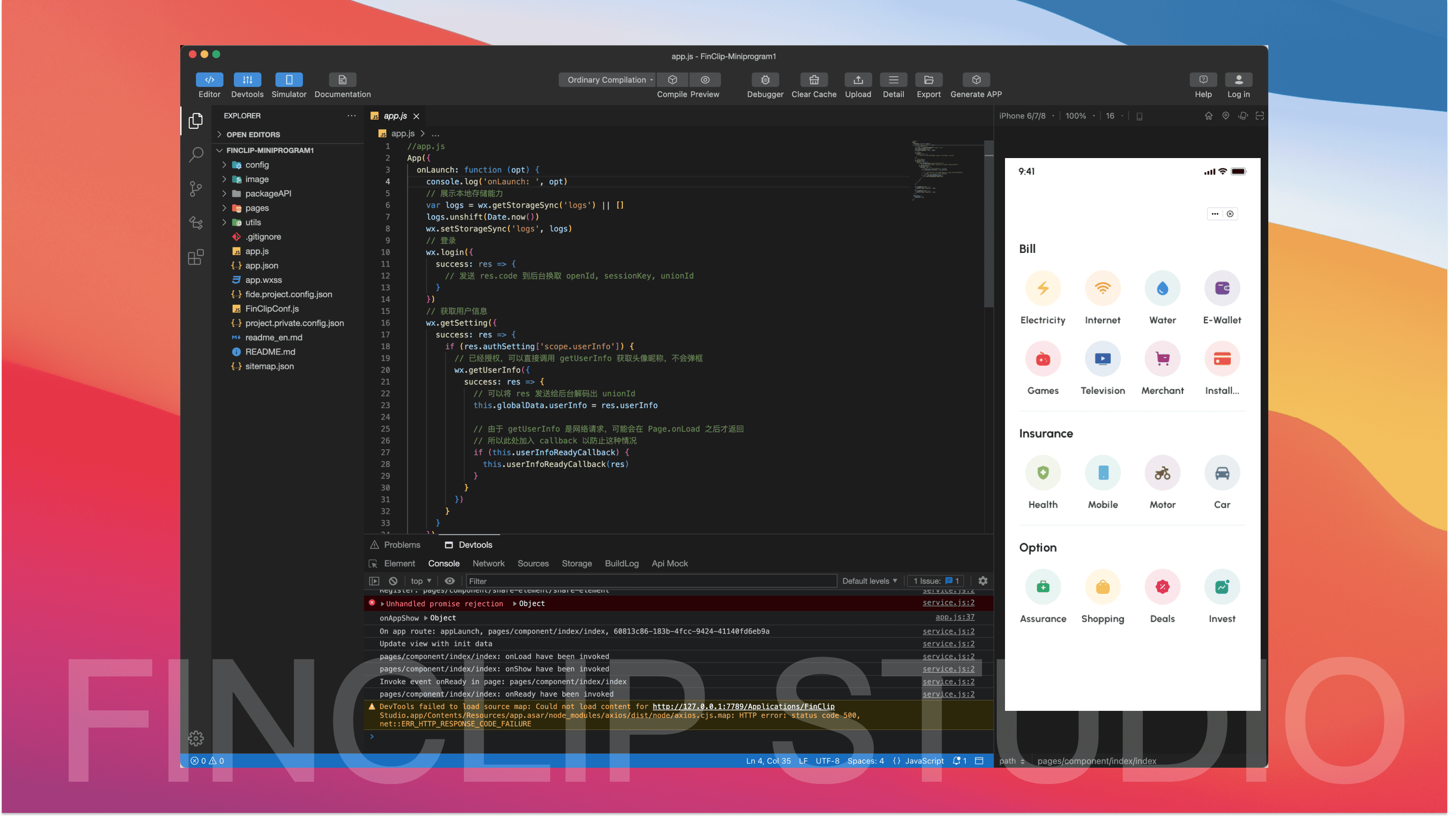This screenshot has width=1449, height=840.
Task: Open the Search sidebar icon
Action: (x=196, y=154)
